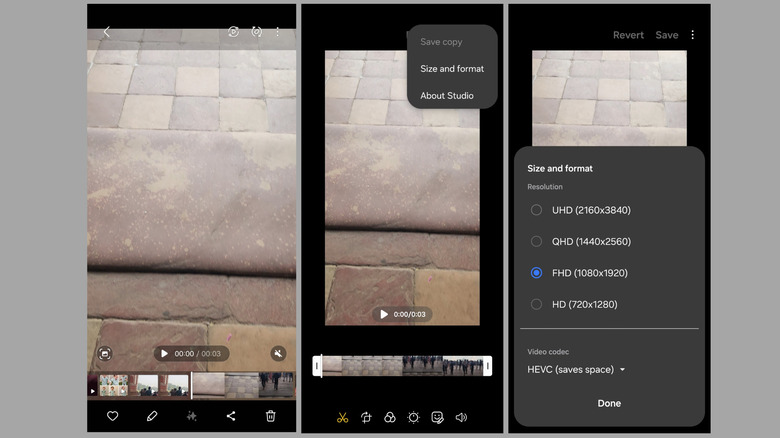Go back using the left arrow in gallery
The height and width of the screenshot is (438, 780).
pyautogui.click(x=106, y=32)
